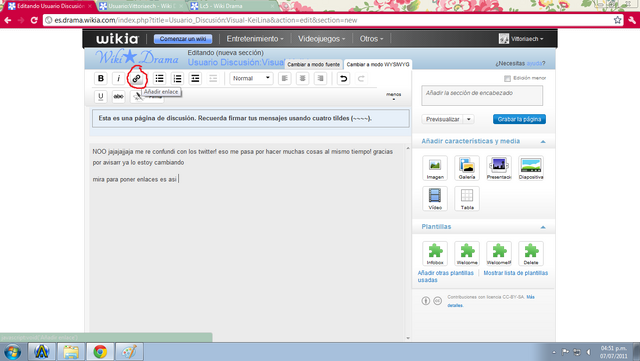Screen dimensions: 640x361
Task: Insert the Delete template
Action: coord(531,253)
